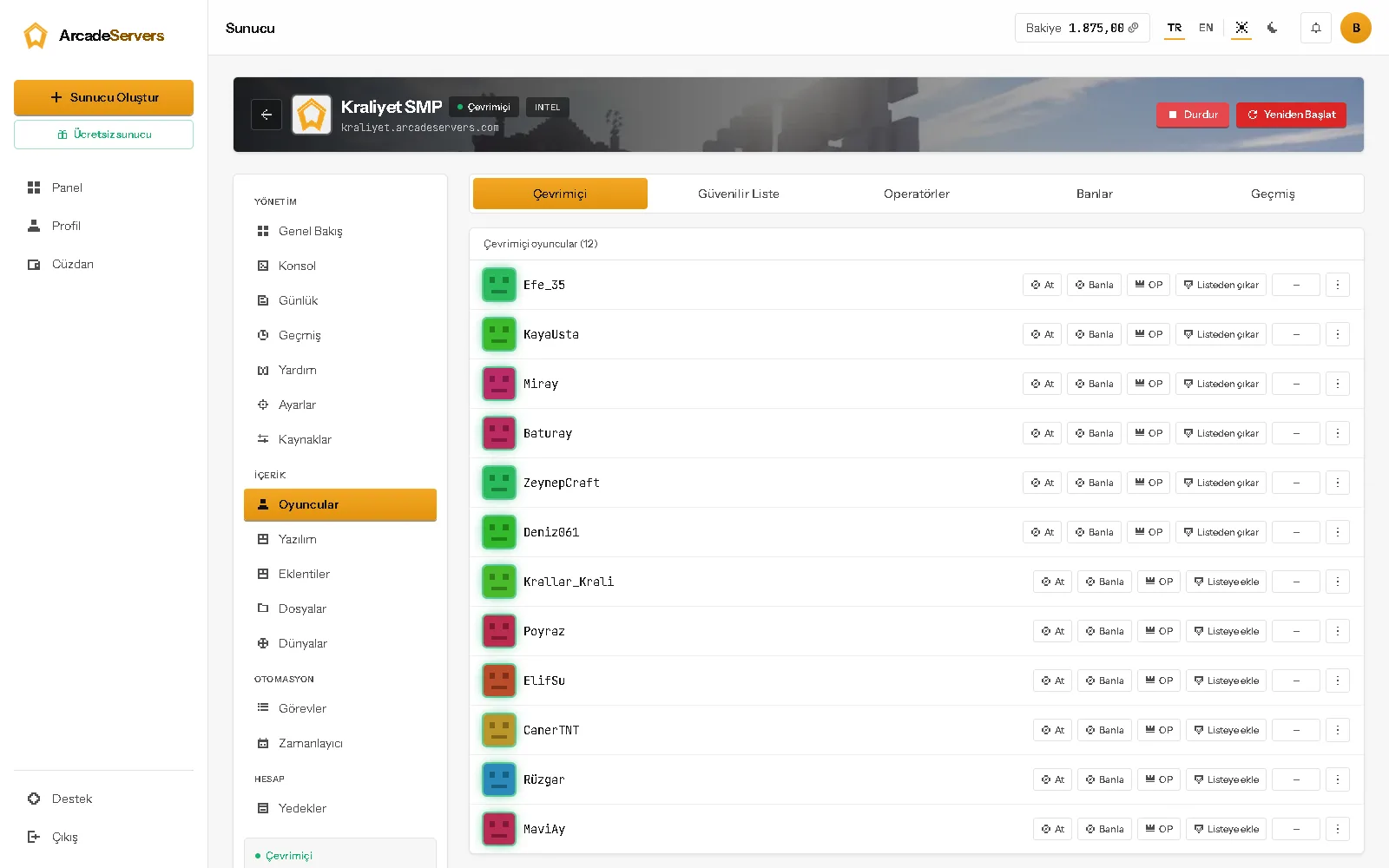Open Yedekler backups page
1389x868 pixels.
340,808
